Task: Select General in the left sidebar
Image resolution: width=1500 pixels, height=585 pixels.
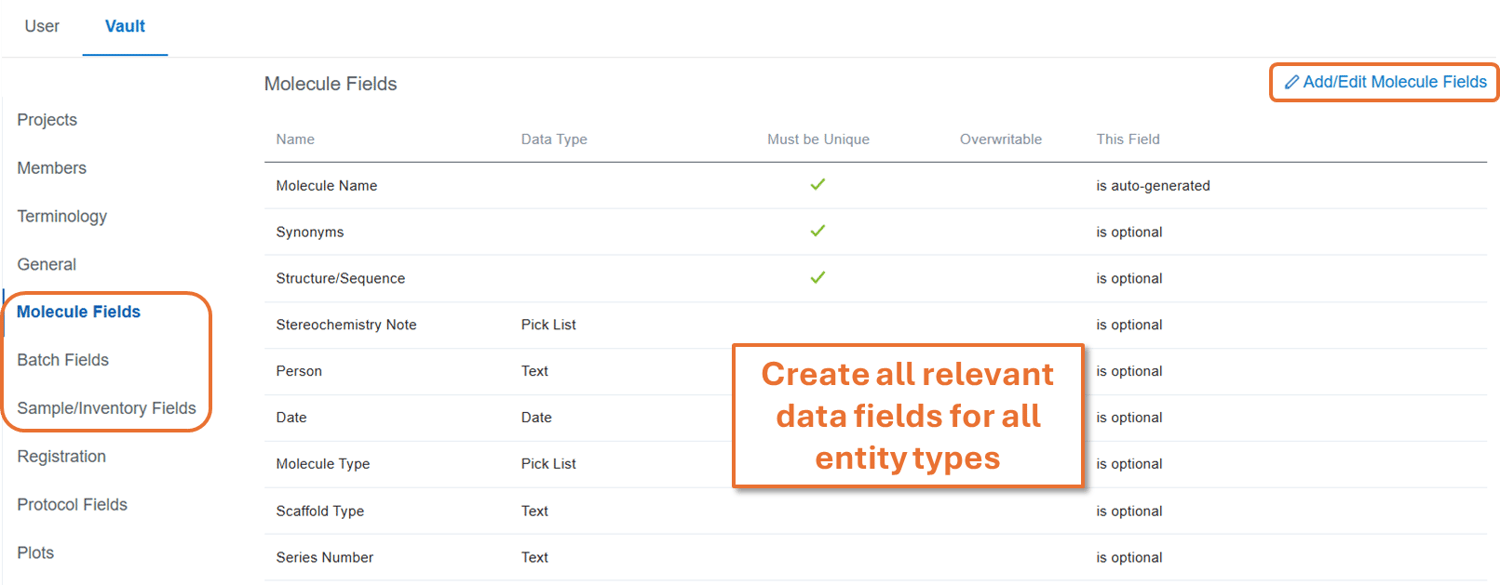Action: coord(47,265)
